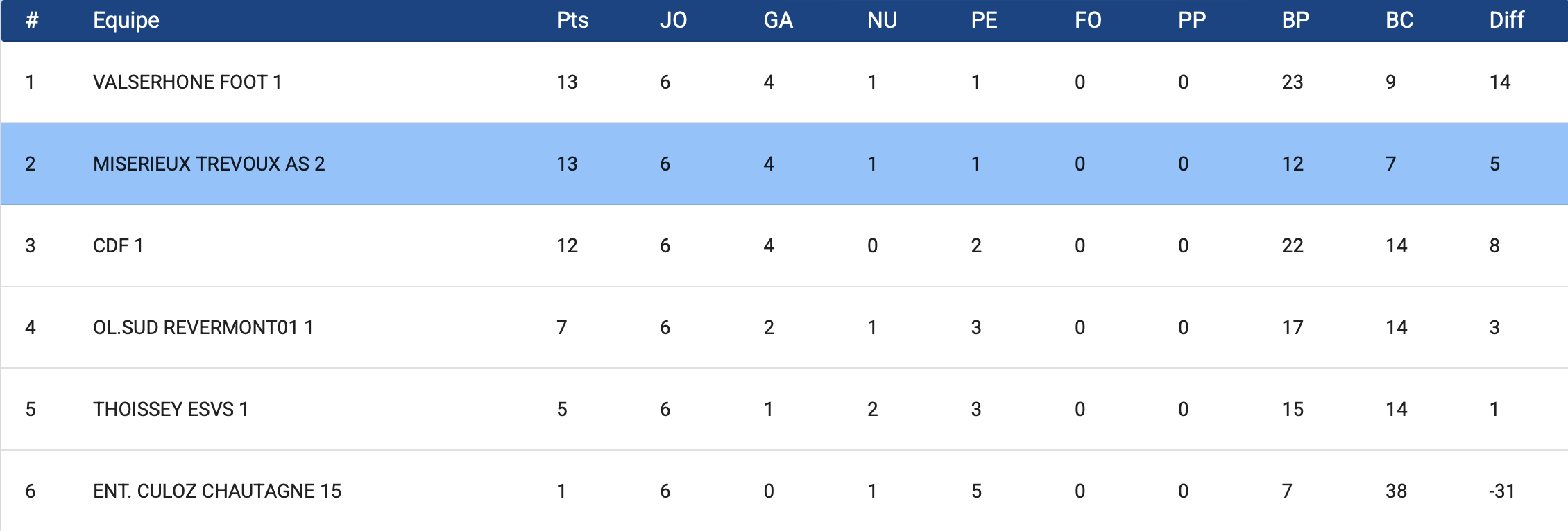
Task: Select the MISERIEUX TREVOUX AS 2 team
Action: (x=209, y=164)
